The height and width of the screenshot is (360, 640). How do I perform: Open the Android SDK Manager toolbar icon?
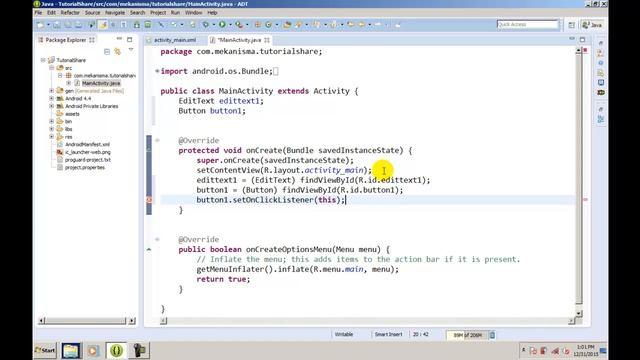[137, 25]
